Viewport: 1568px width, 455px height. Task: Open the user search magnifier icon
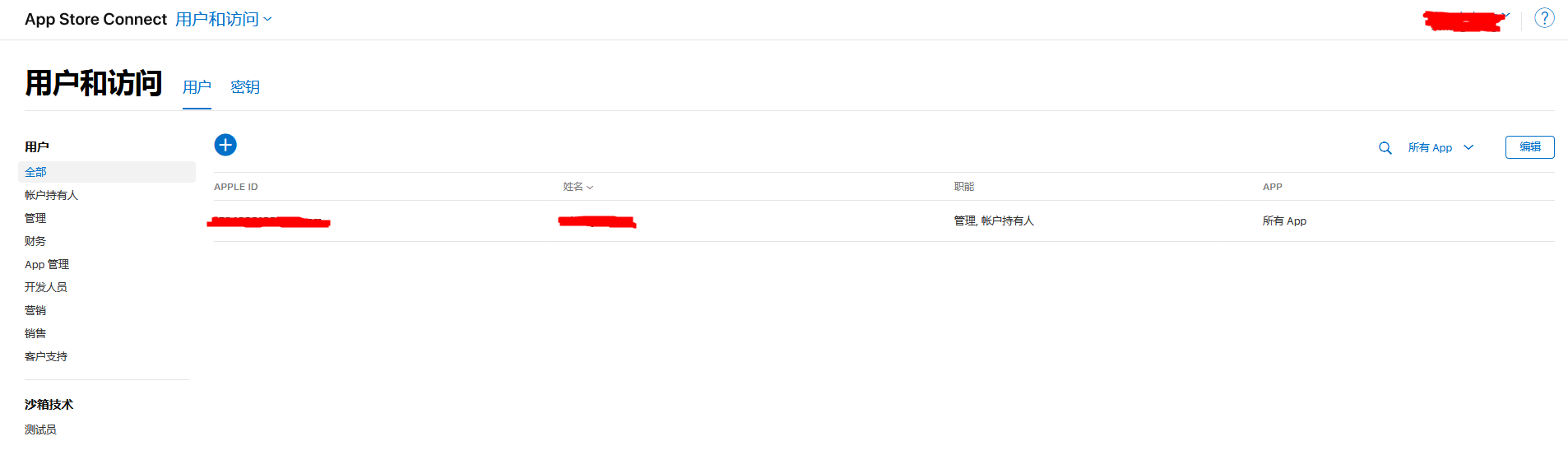click(x=1385, y=148)
